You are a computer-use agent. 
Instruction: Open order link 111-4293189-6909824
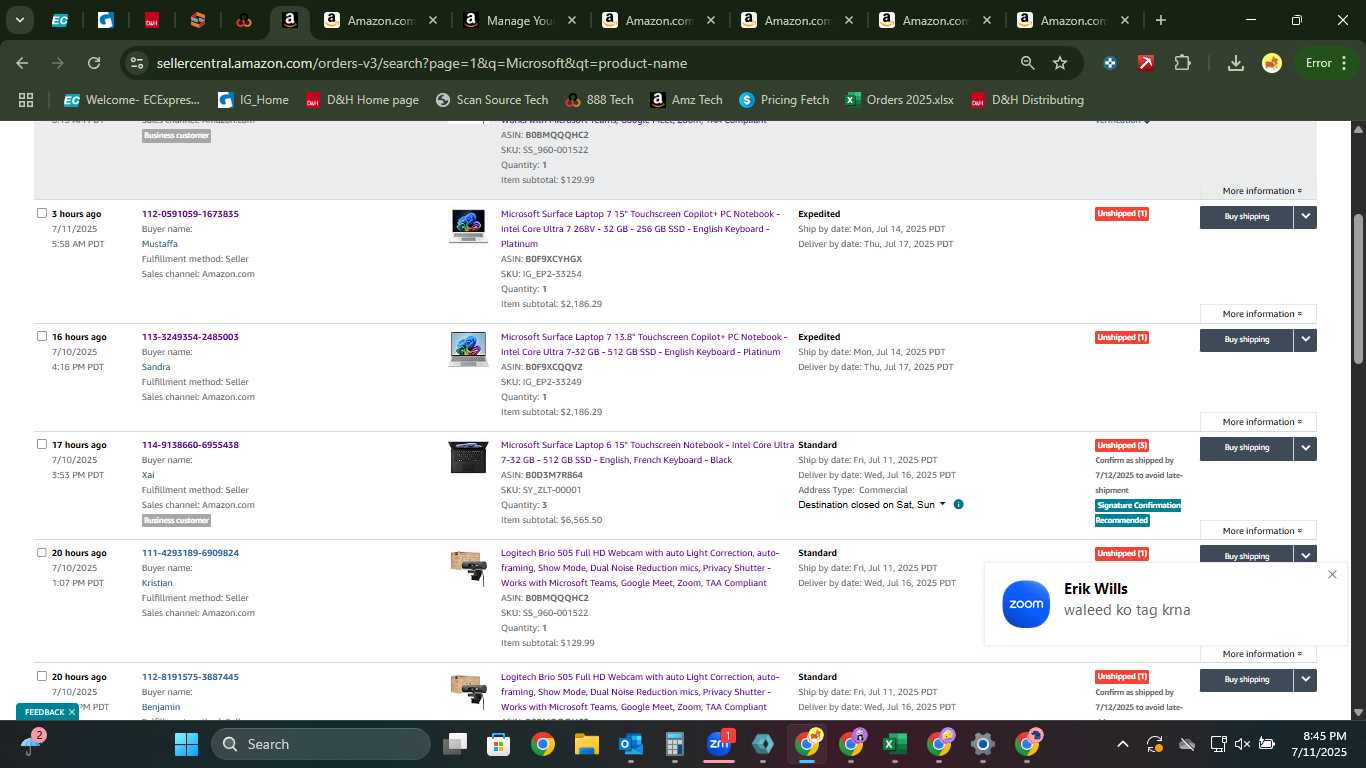coord(190,553)
